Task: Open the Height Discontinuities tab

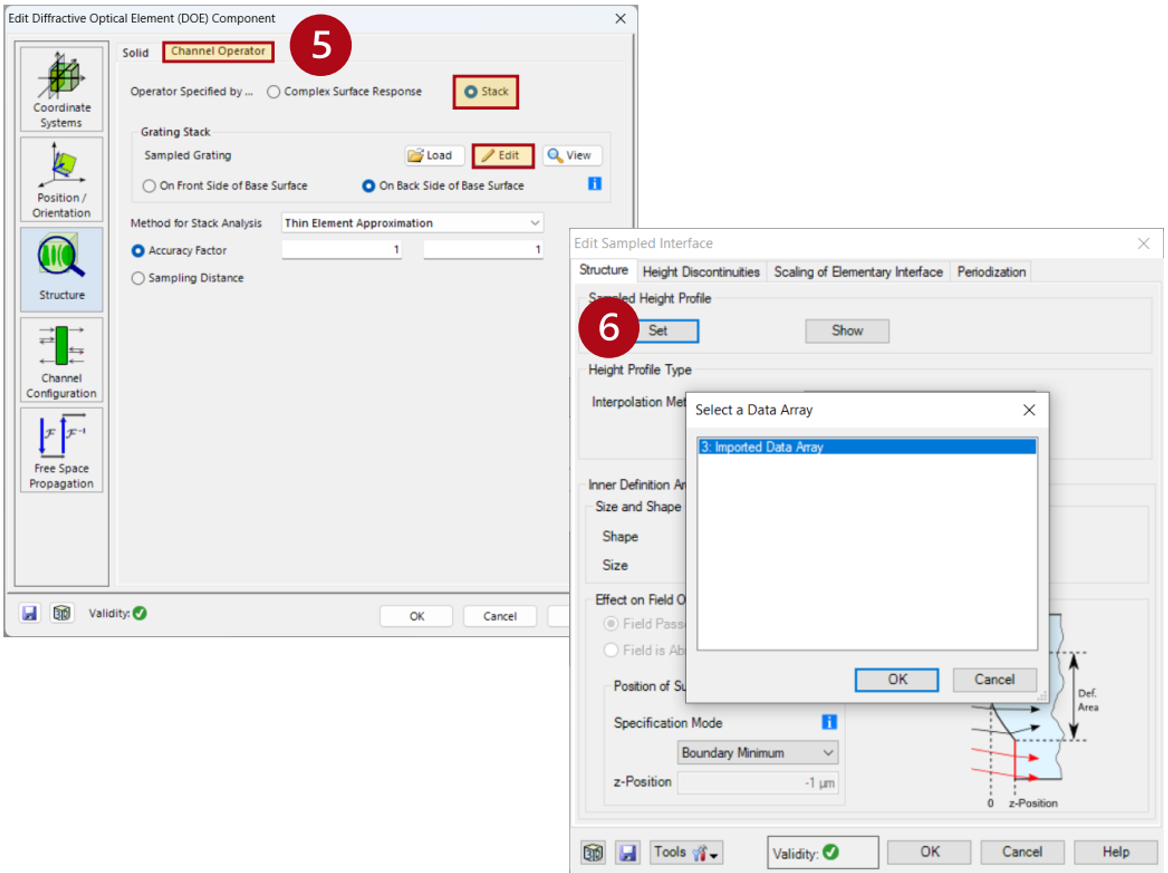Action: coord(701,272)
